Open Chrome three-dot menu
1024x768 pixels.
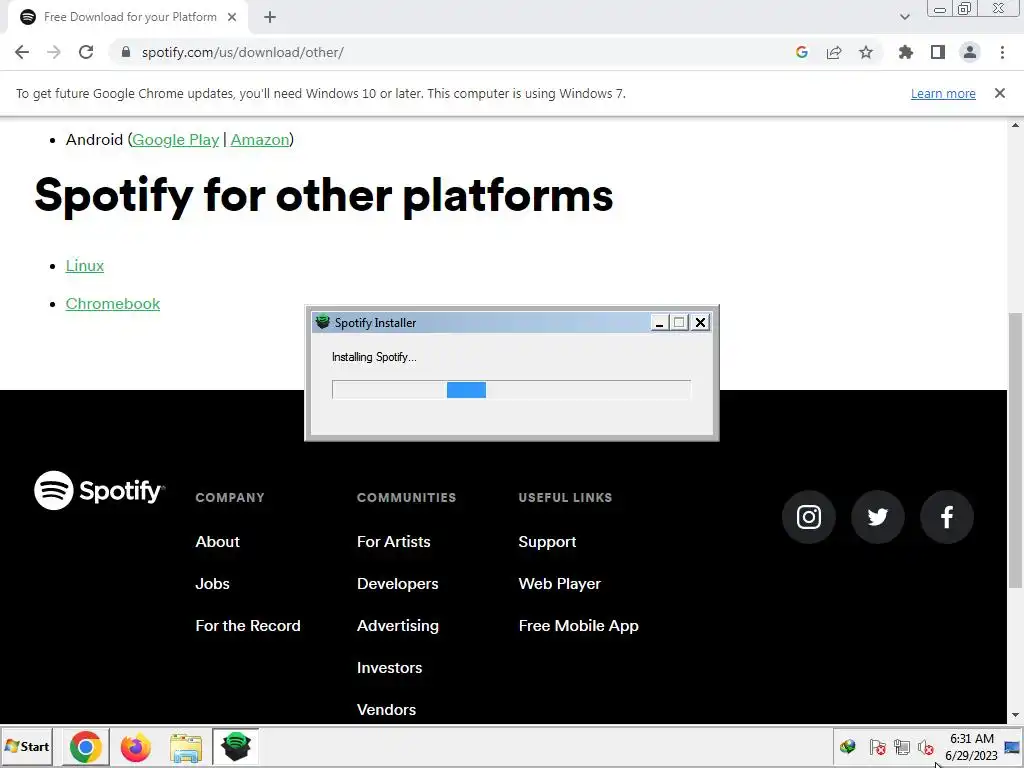1002,52
